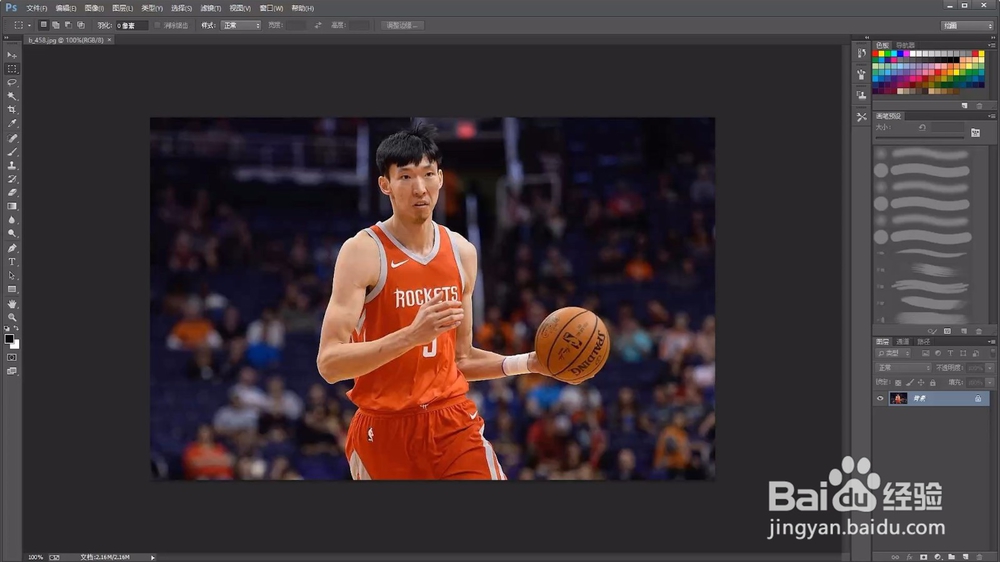Viewport: 1000px width, 562px height.
Task: Toggle lock image pixels brush icon
Action: click(910, 383)
